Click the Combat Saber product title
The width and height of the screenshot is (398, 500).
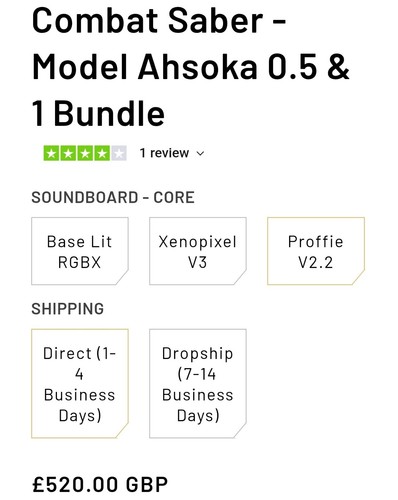coord(191,67)
